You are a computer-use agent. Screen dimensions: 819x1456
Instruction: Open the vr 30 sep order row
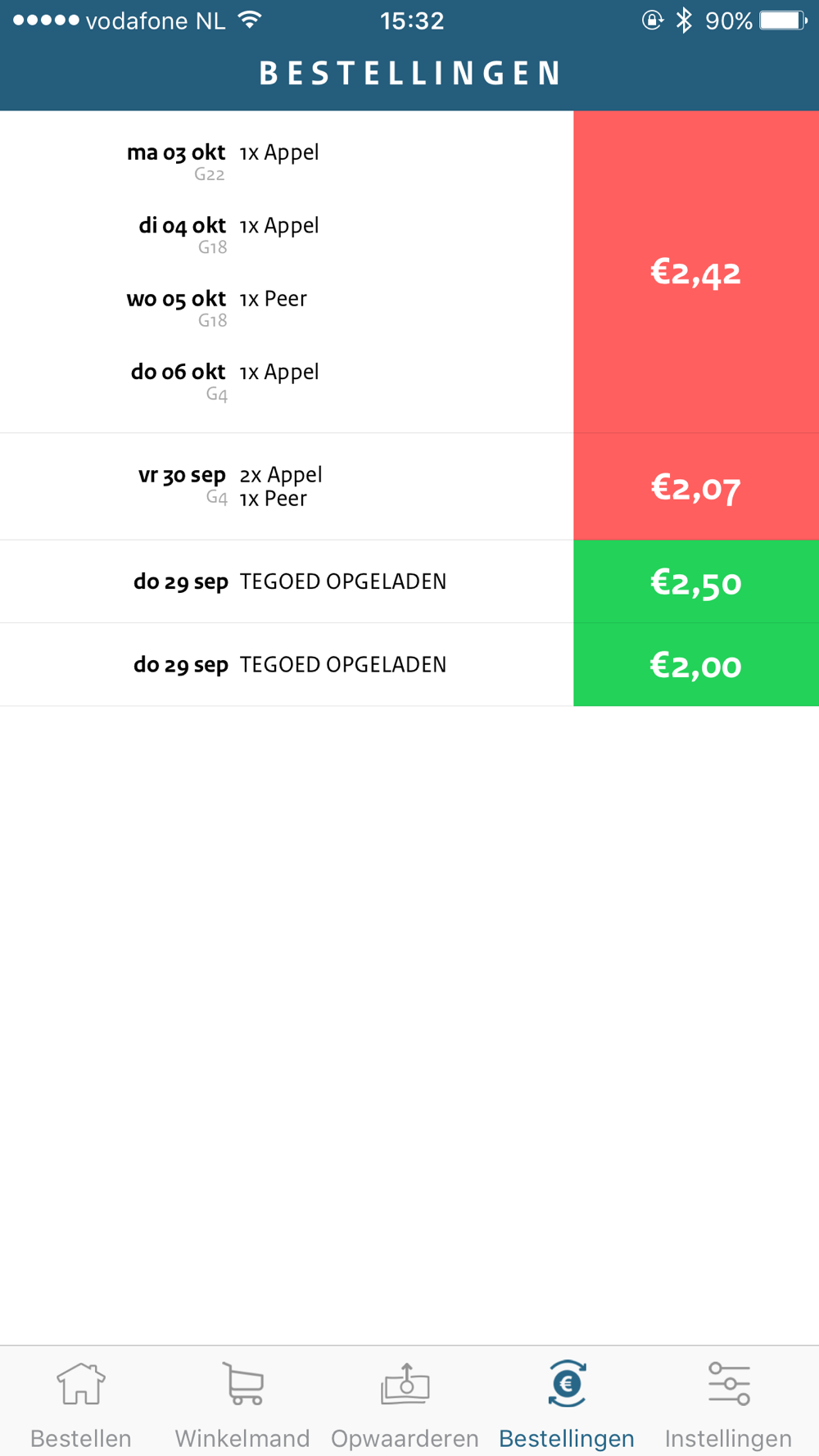point(287,486)
